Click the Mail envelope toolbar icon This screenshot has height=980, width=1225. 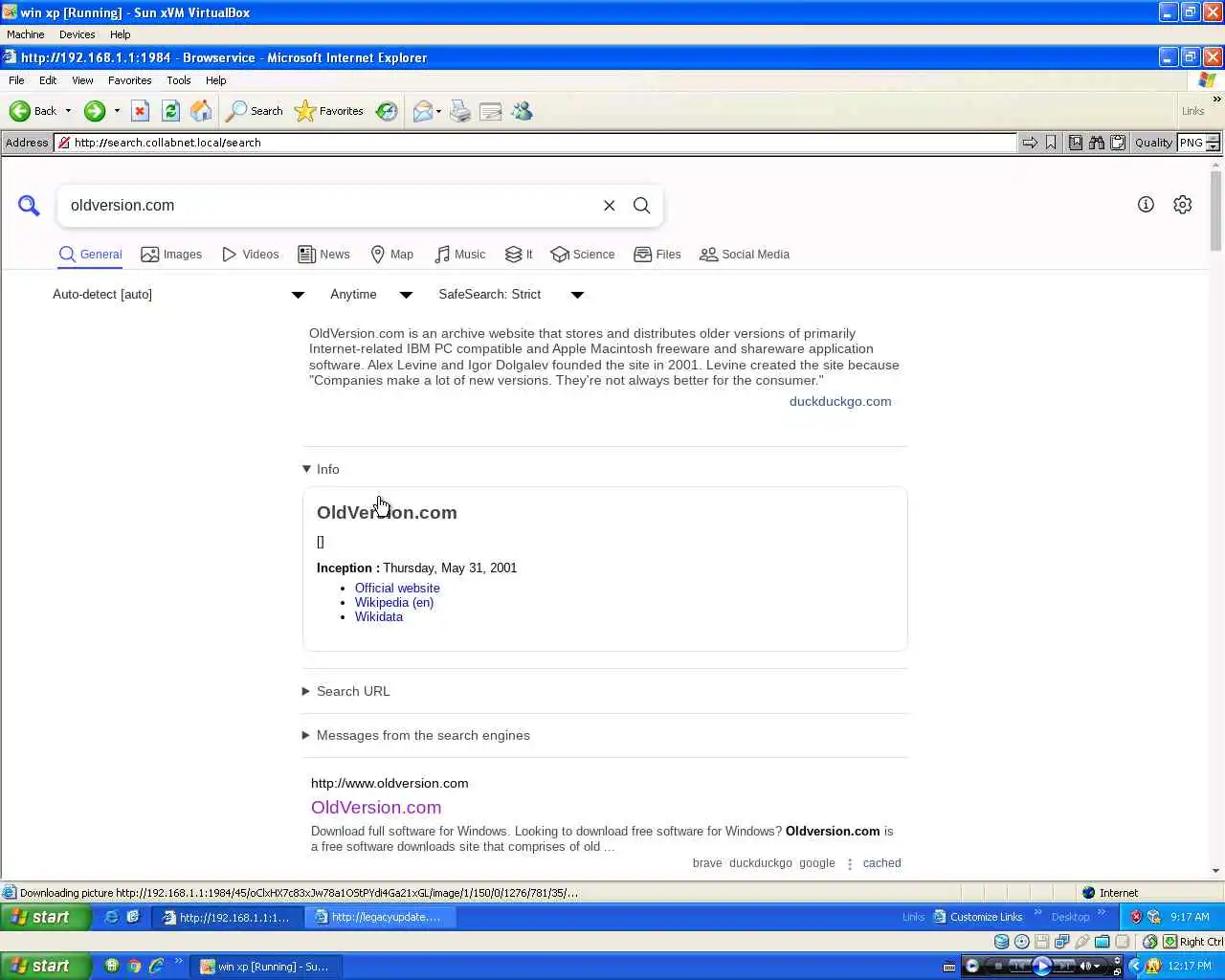[x=422, y=111]
